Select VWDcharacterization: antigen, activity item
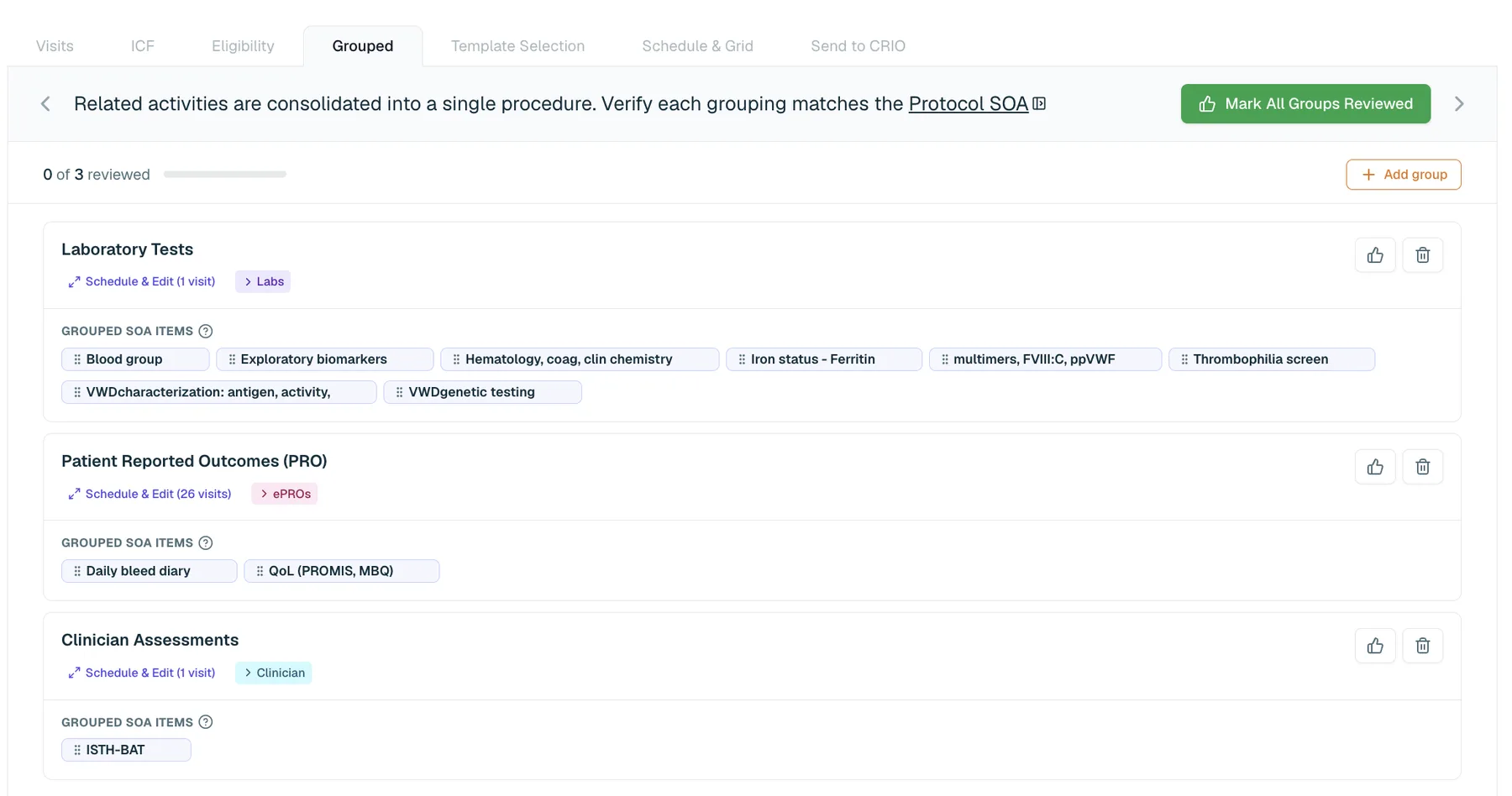This screenshot has width=1512, height=796. pyautogui.click(x=219, y=392)
